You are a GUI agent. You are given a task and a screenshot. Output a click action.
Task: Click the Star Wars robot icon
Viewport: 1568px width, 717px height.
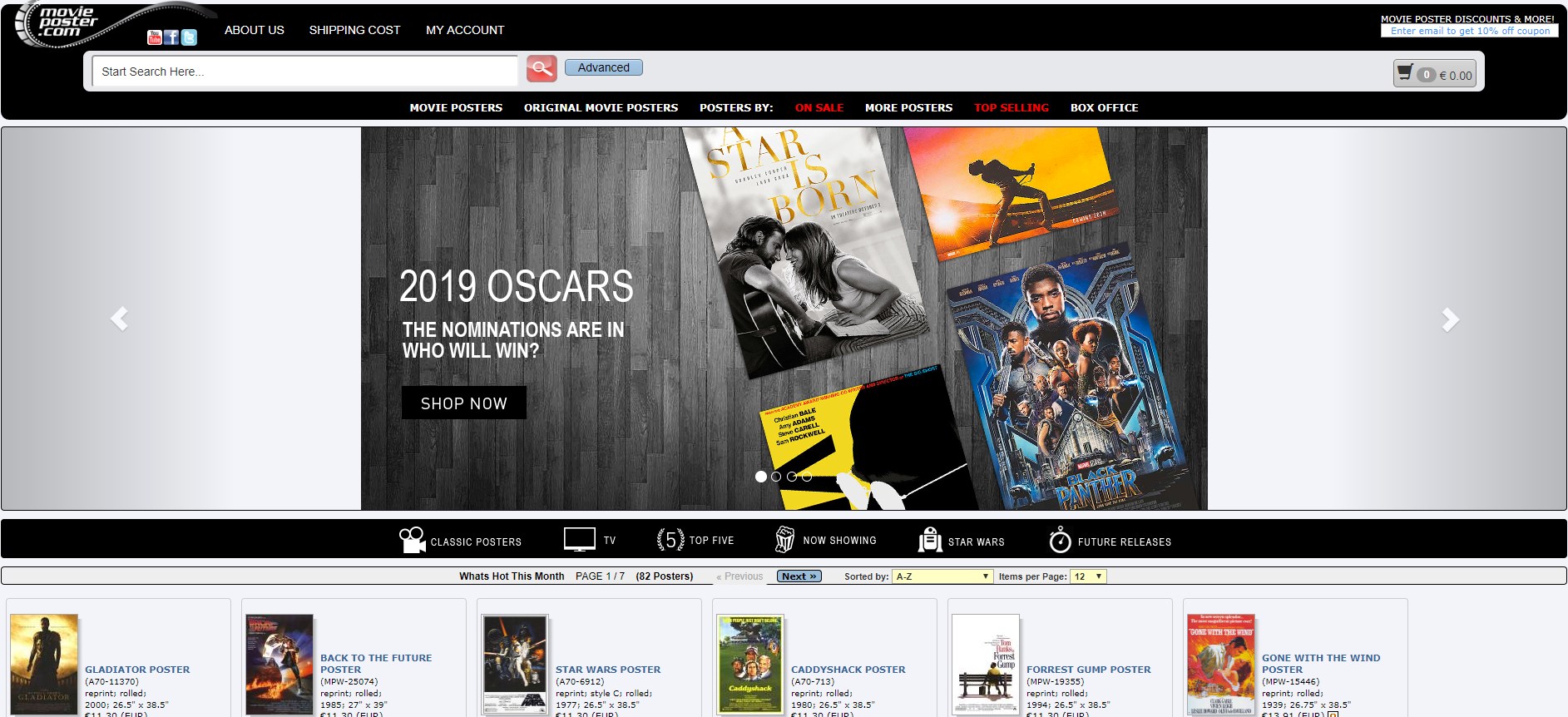tap(930, 540)
